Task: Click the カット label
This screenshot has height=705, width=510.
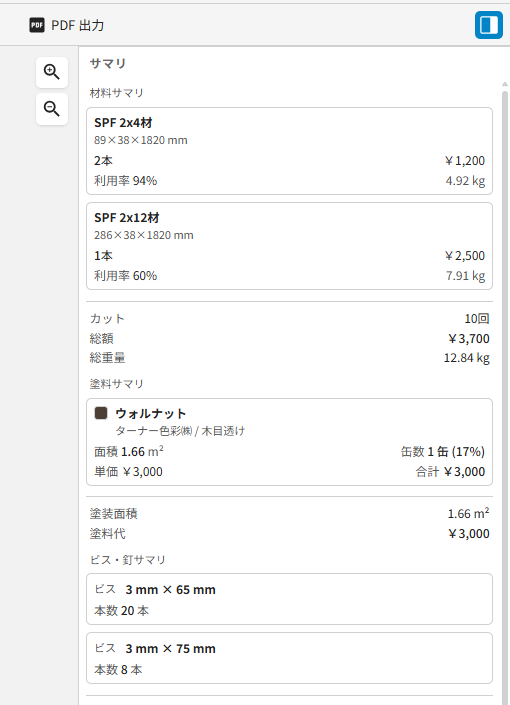Action: 107,319
